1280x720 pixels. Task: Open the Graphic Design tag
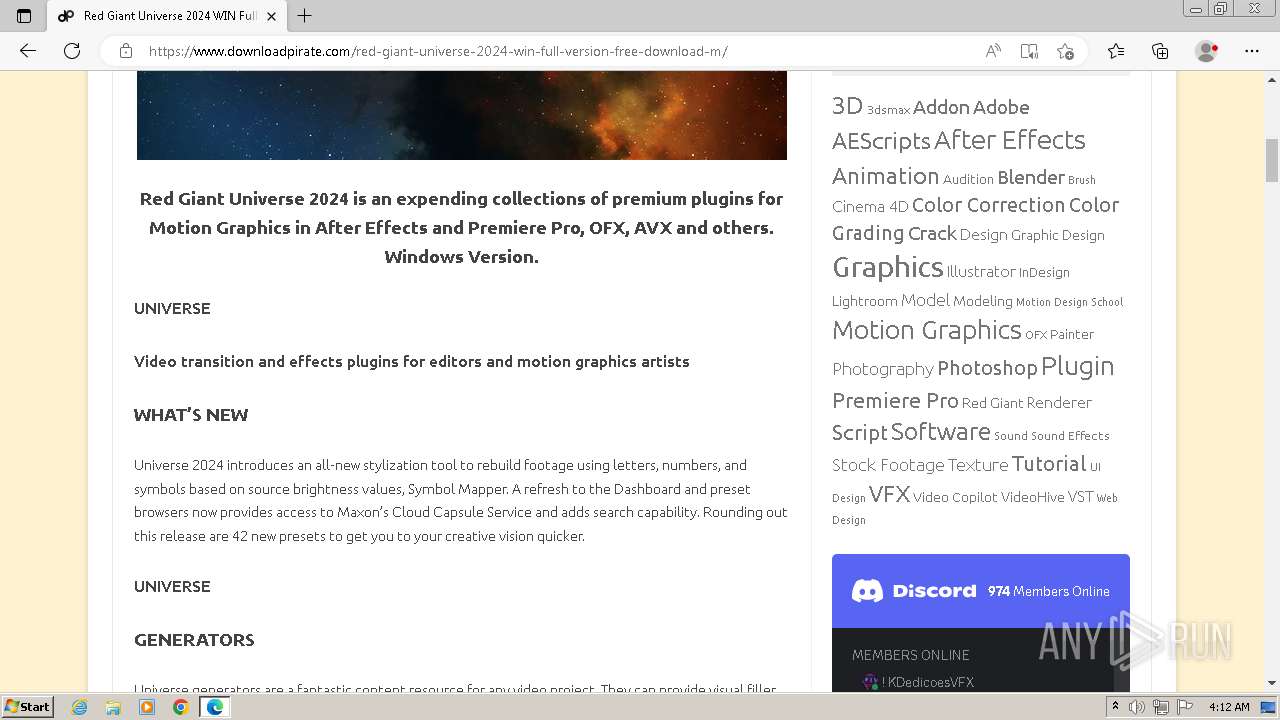point(1058,235)
